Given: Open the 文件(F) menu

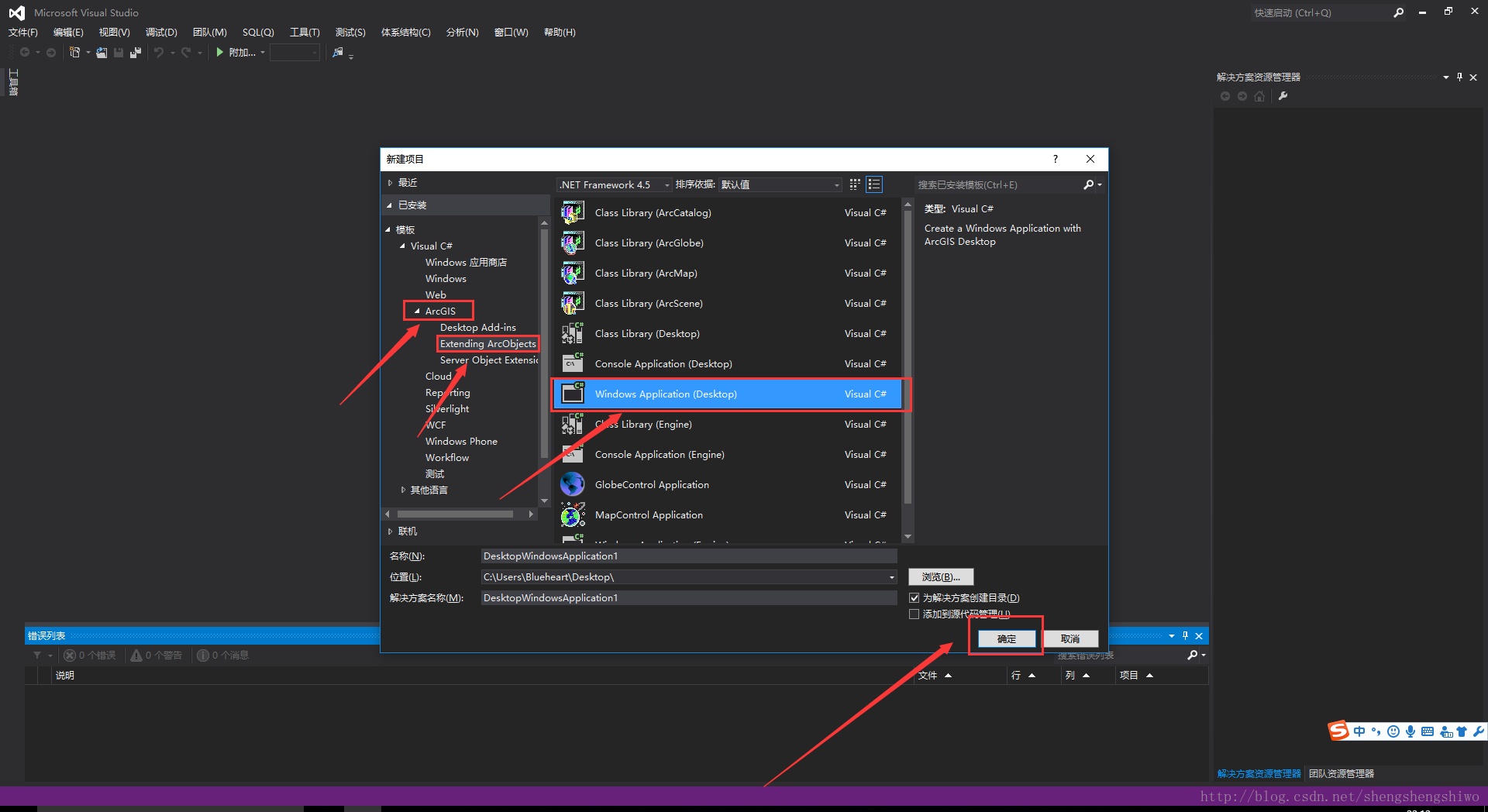Looking at the screenshot, I should point(23,33).
